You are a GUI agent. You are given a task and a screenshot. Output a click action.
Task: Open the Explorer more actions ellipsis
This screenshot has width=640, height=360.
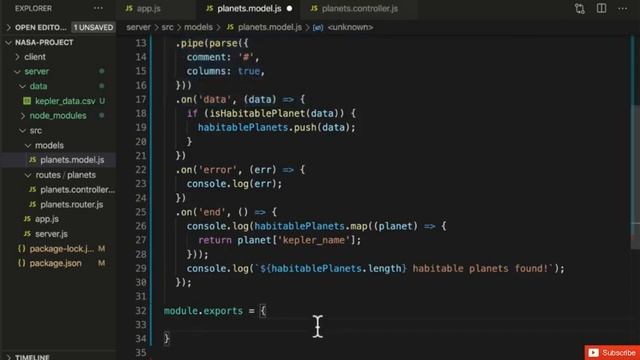[98, 8]
